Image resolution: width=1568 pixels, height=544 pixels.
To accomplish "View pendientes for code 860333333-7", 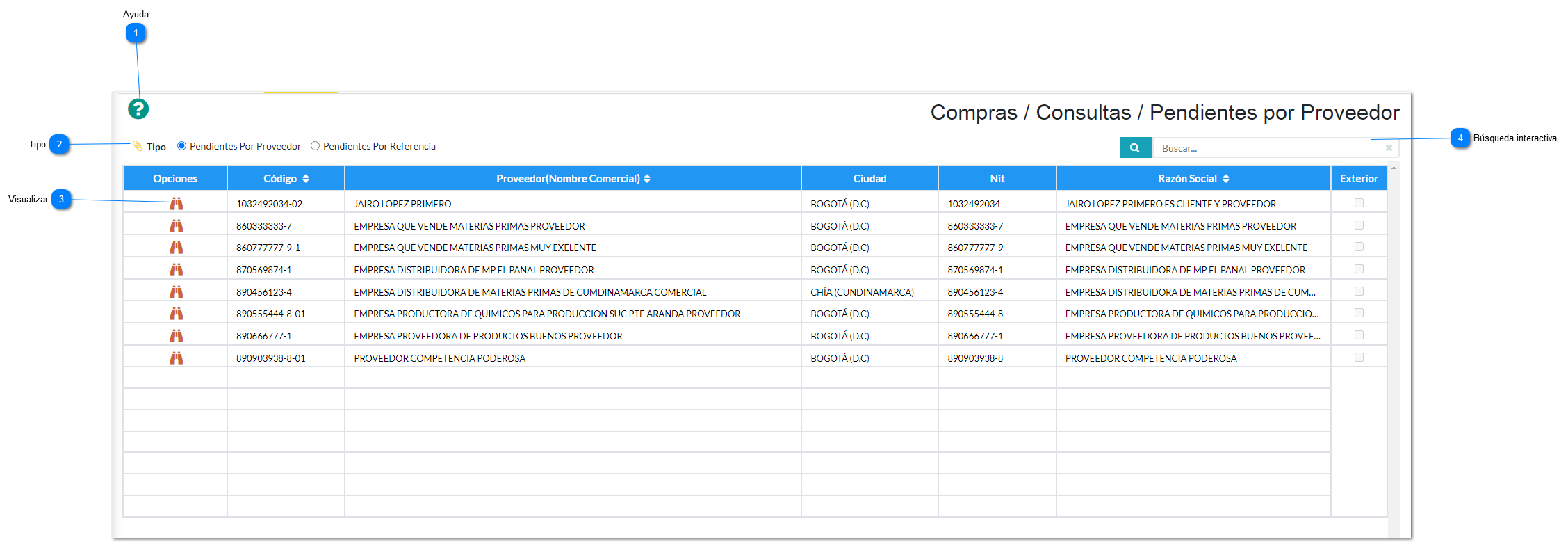I will pyautogui.click(x=177, y=226).
